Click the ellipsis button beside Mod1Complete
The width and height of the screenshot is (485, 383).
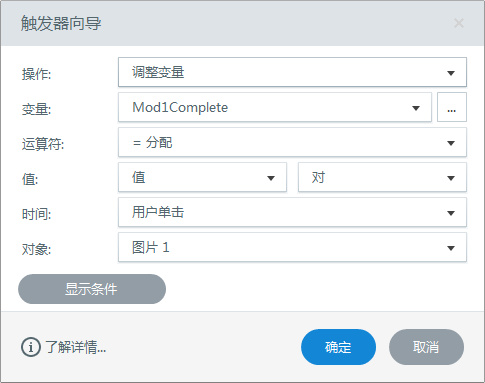pyautogui.click(x=452, y=107)
